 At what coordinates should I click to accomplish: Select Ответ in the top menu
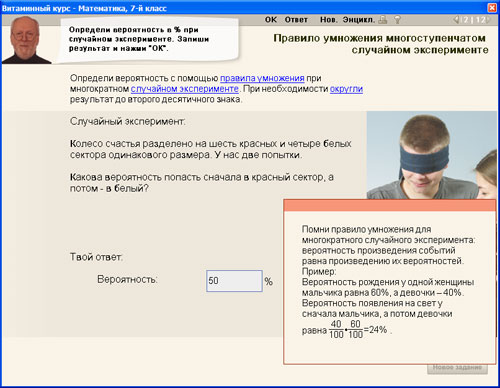(x=296, y=20)
